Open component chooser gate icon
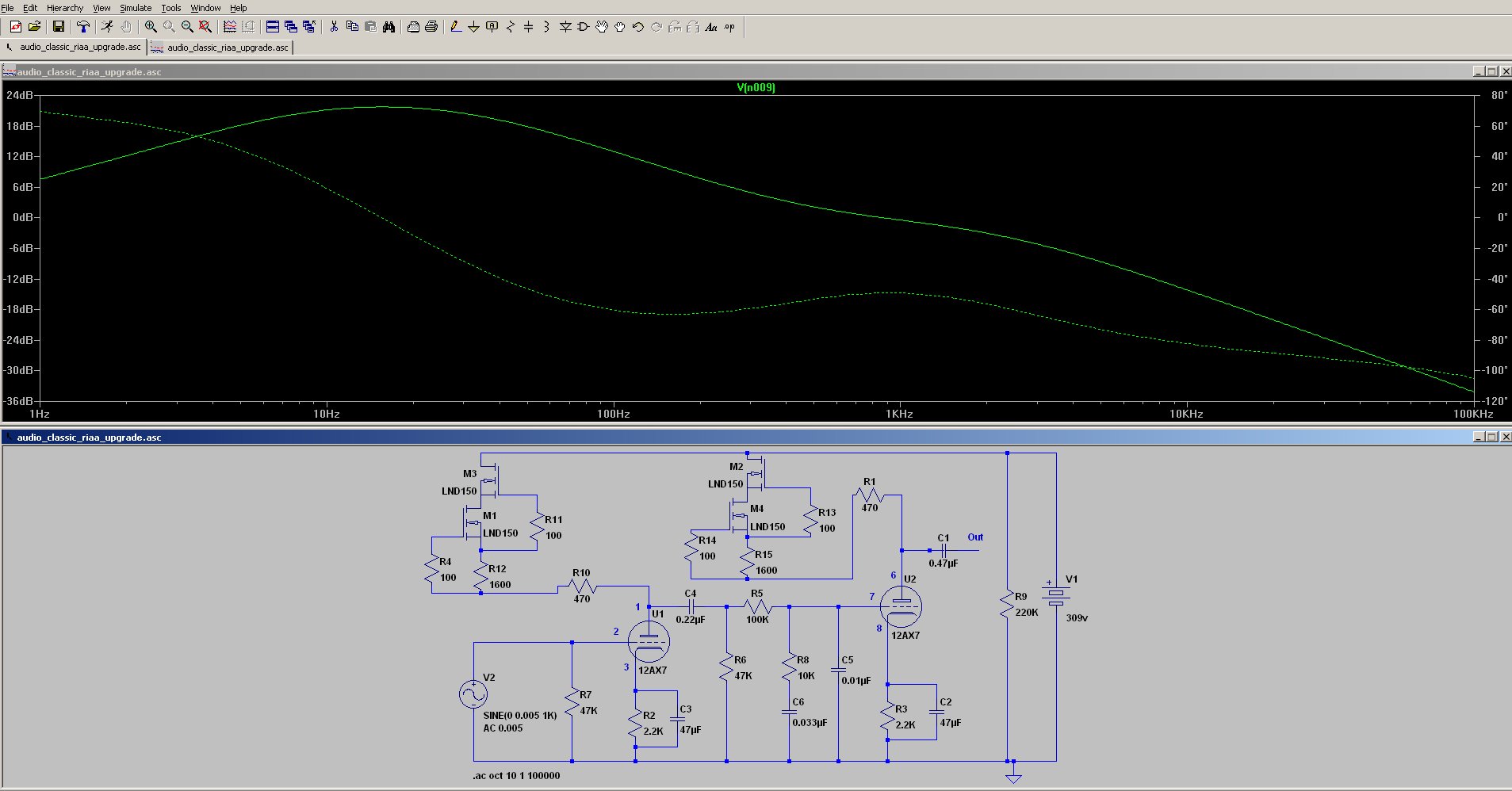 (x=584, y=27)
